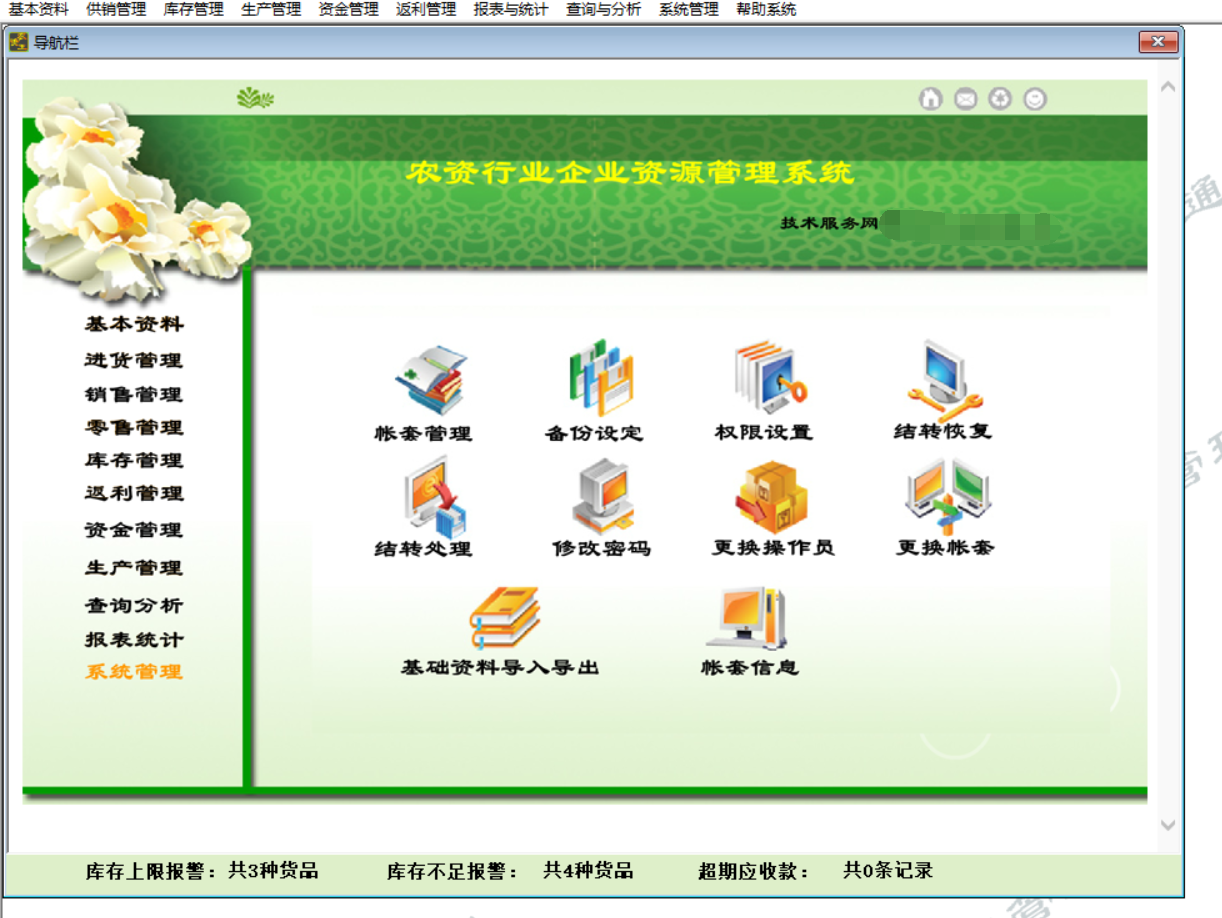Open the 生产管理 menu in menu bar

click(x=271, y=10)
